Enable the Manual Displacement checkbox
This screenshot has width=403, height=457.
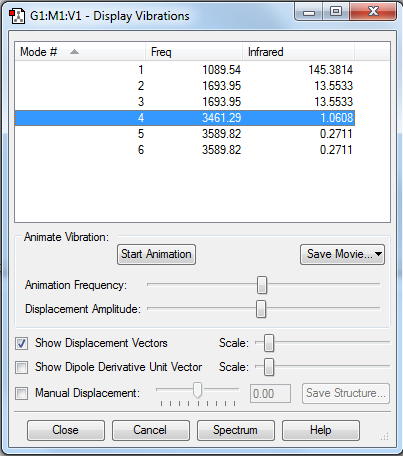click(x=22, y=393)
